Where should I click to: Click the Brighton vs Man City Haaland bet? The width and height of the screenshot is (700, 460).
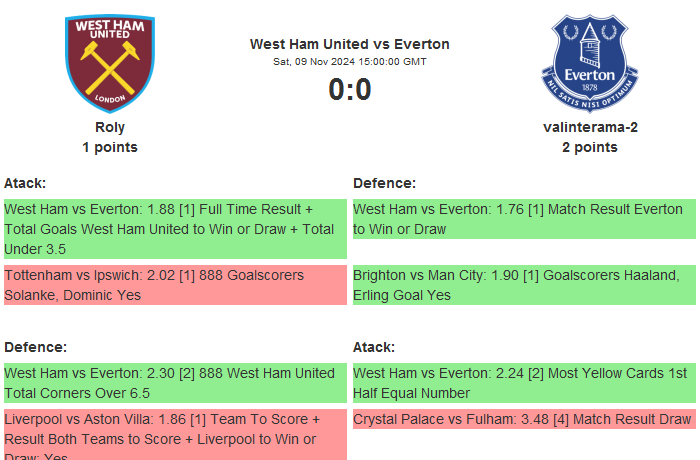(523, 285)
